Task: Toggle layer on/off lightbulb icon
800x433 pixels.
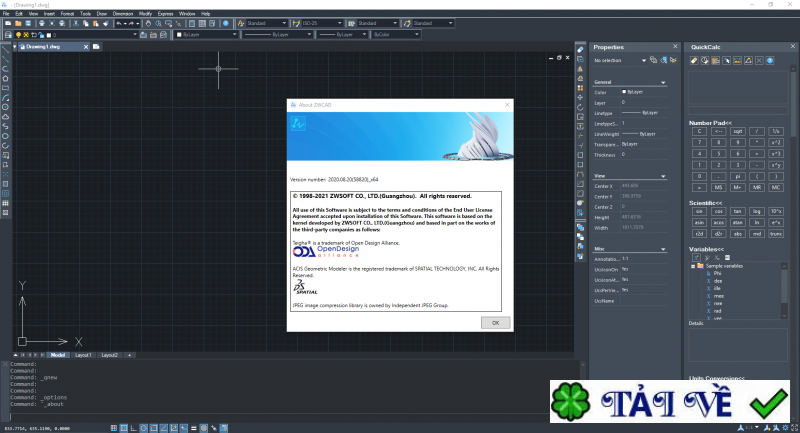Action: coord(19,34)
